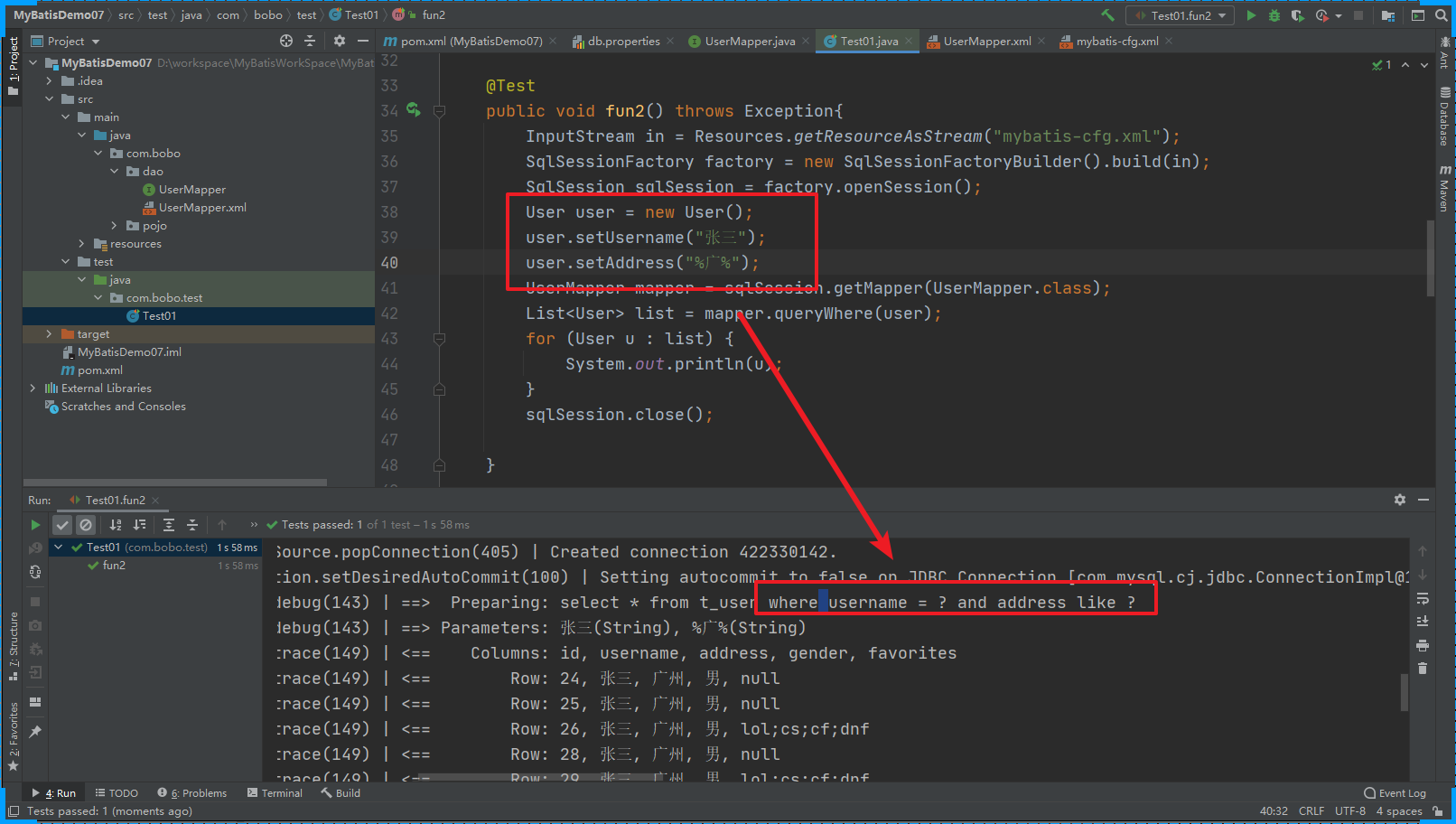Click the CRLF line separator indicator
Screen dimensions: 1456x824
click(x=1311, y=811)
